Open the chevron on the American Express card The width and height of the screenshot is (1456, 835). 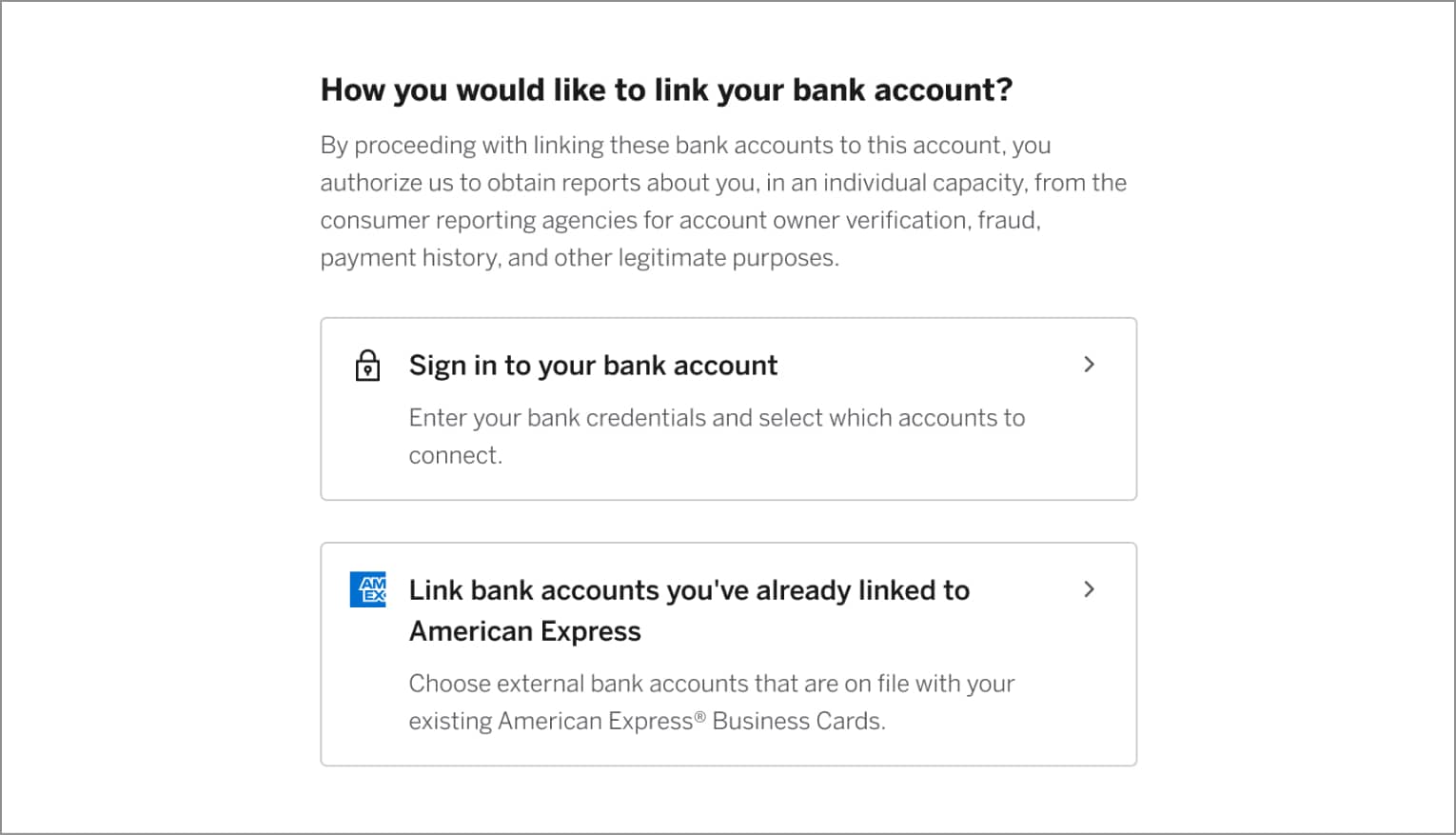[x=1090, y=590]
